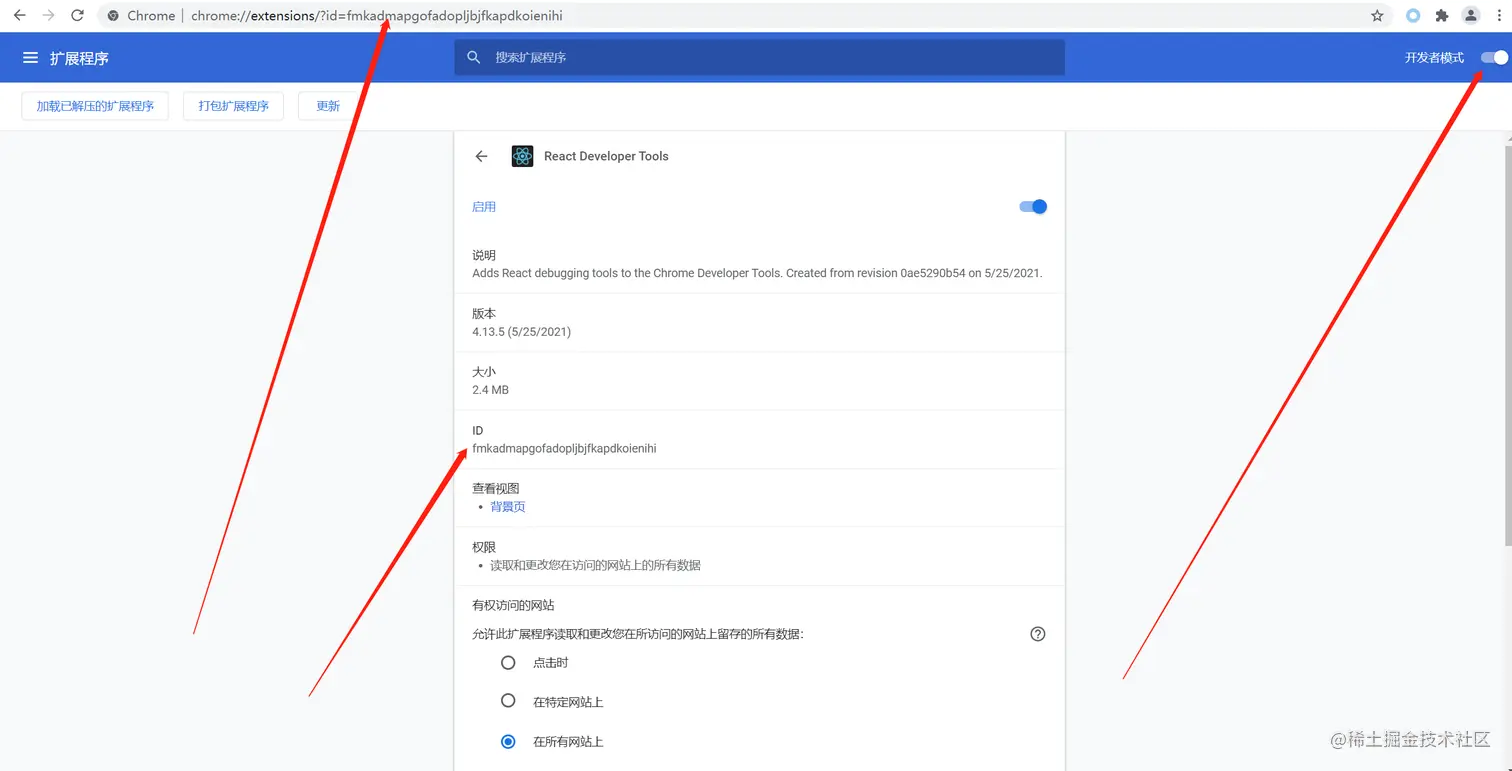Click the 权限 label
Screen dimensions: 1512x771
484,547
